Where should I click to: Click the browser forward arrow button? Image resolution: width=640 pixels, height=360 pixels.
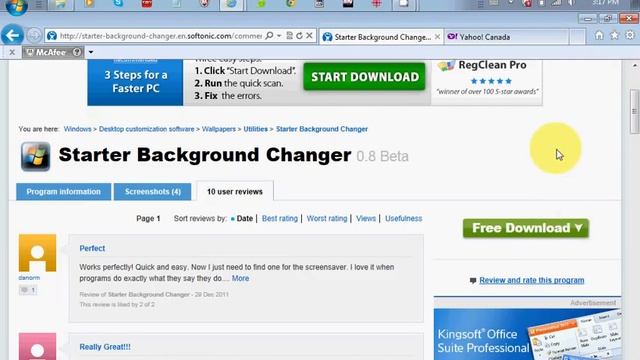pyautogui.click(x=34, y=36)
